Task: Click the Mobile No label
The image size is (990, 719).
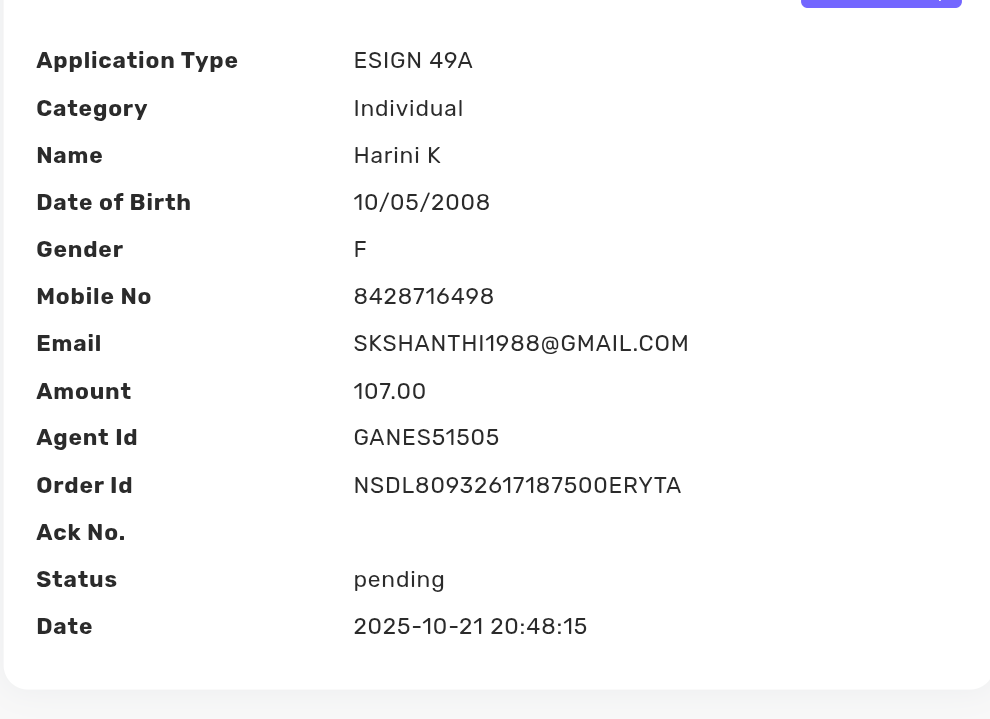Action: (x=93, y=297)
